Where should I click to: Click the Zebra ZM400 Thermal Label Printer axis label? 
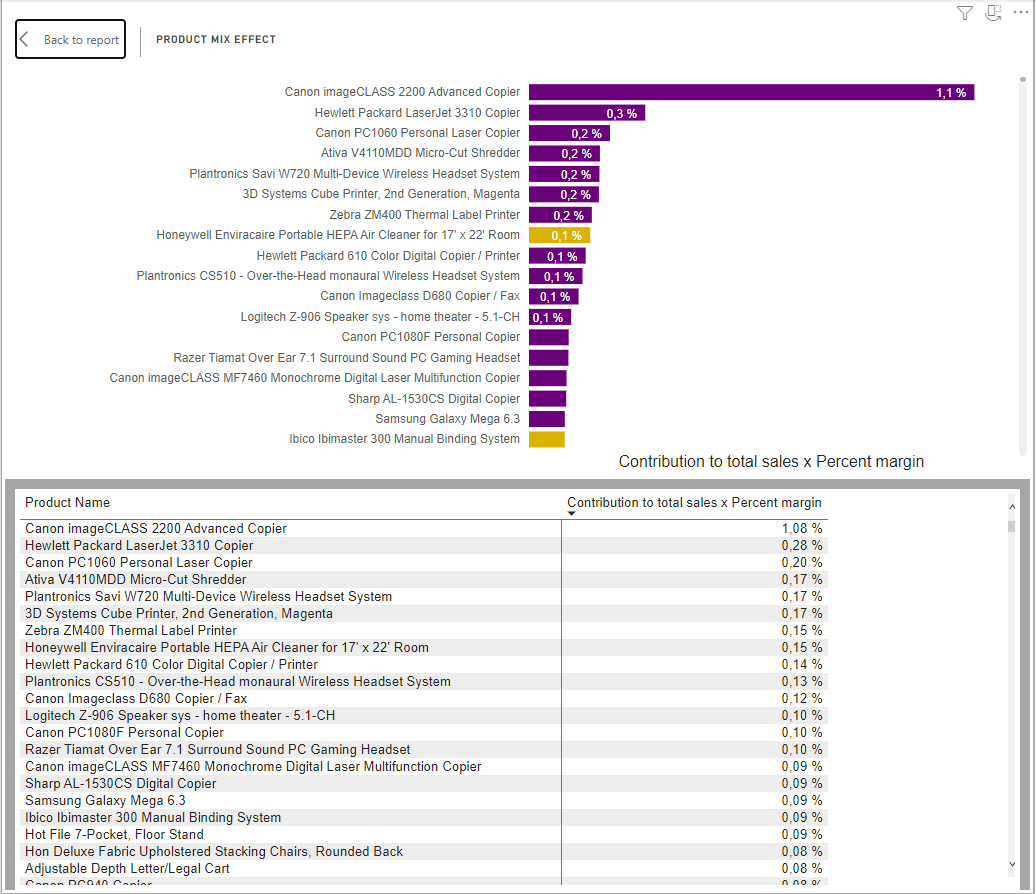(x=424, y=214)
